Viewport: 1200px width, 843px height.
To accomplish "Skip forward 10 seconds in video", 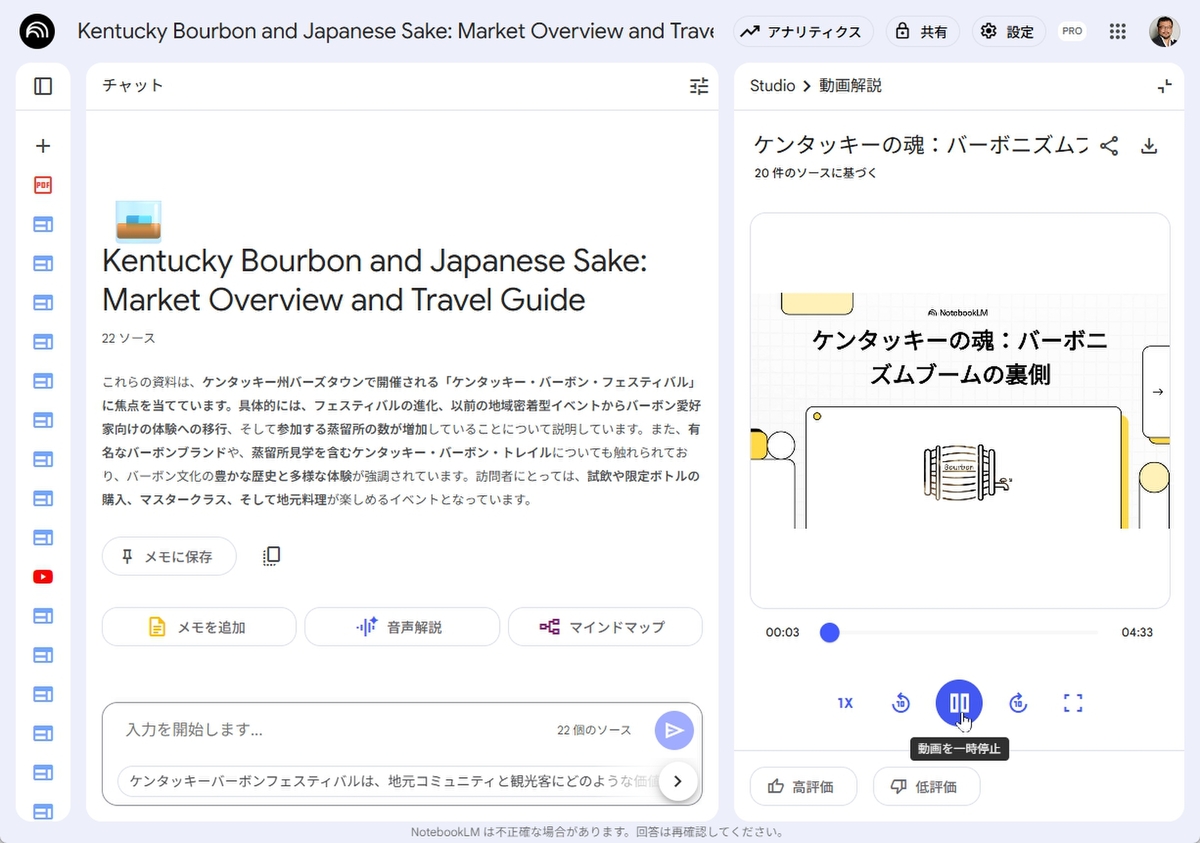I will (1018, 703).
